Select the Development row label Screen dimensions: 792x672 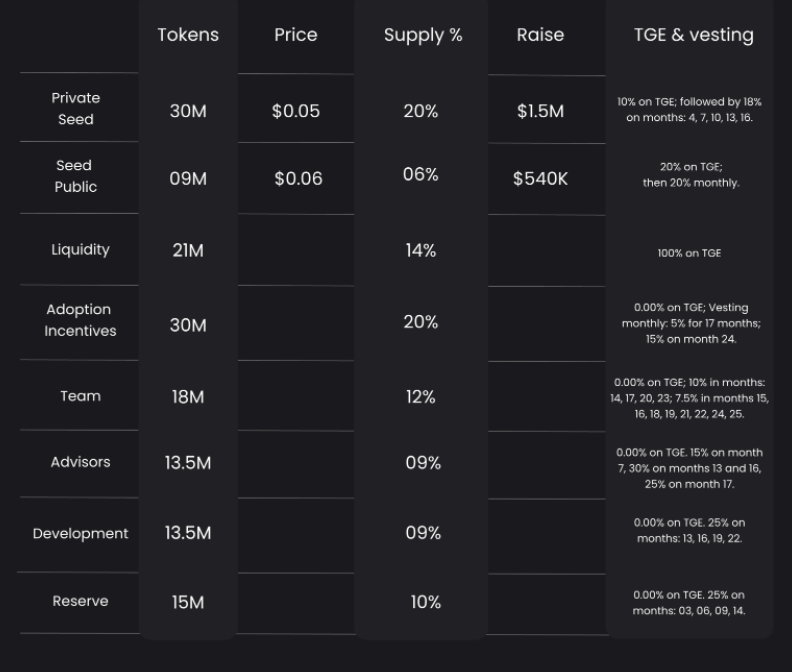click(x=80, y=534)
